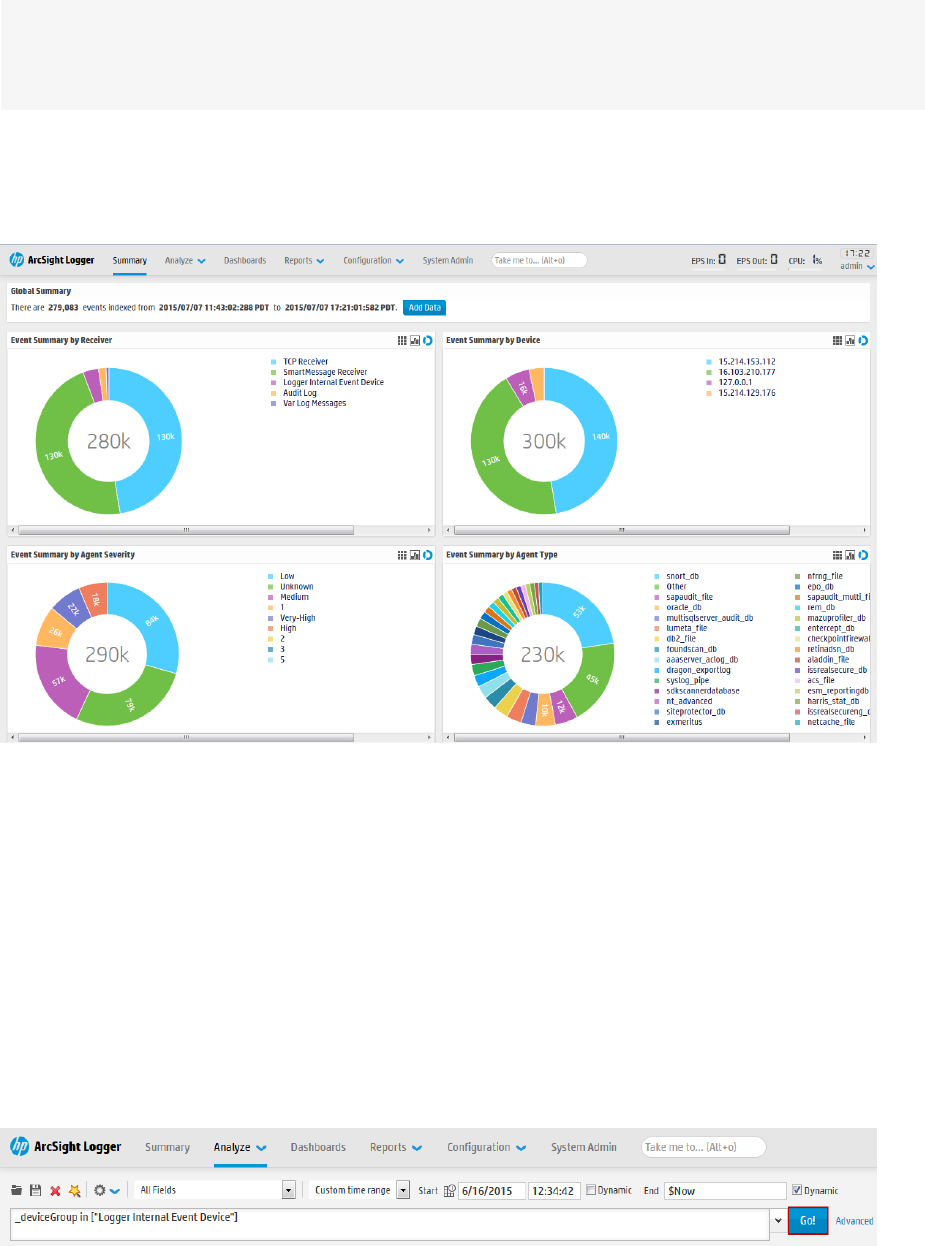This screenshot has width=925, height=1246.
Task: Go to Summary from the search page header
Action: (x=167, y=1147)
